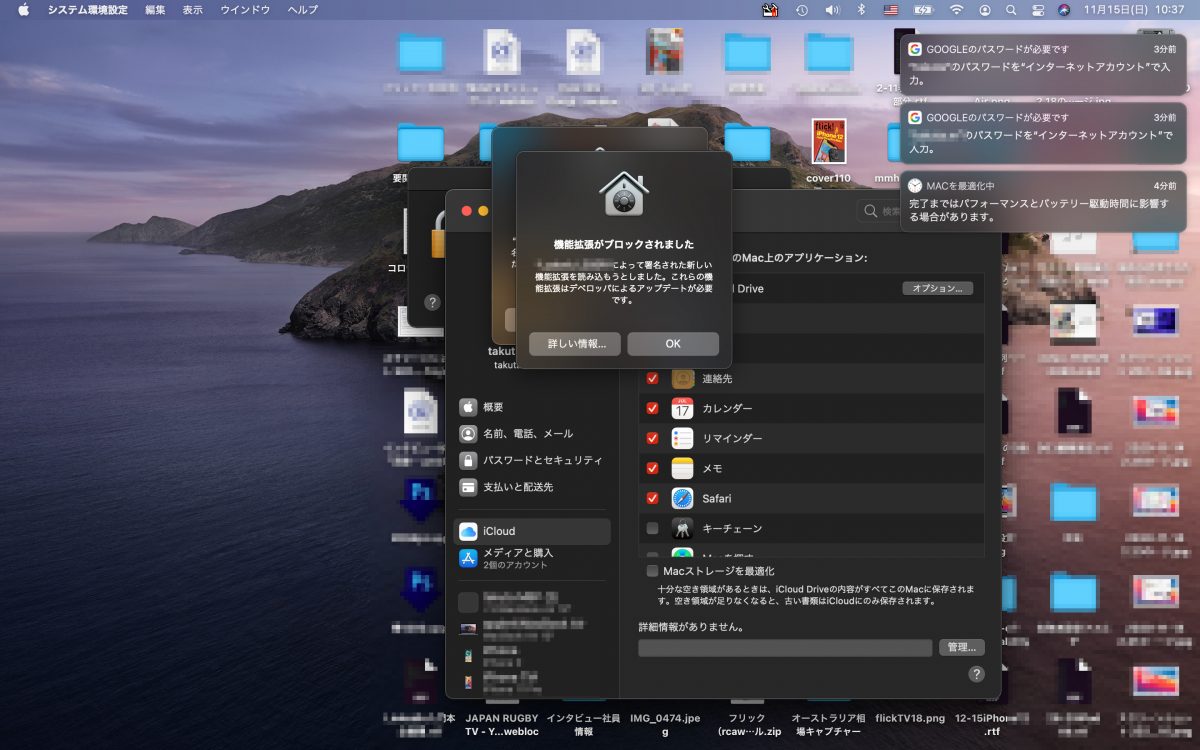
Task: Check Macストレージを最適化
Action: coord(652,571)
